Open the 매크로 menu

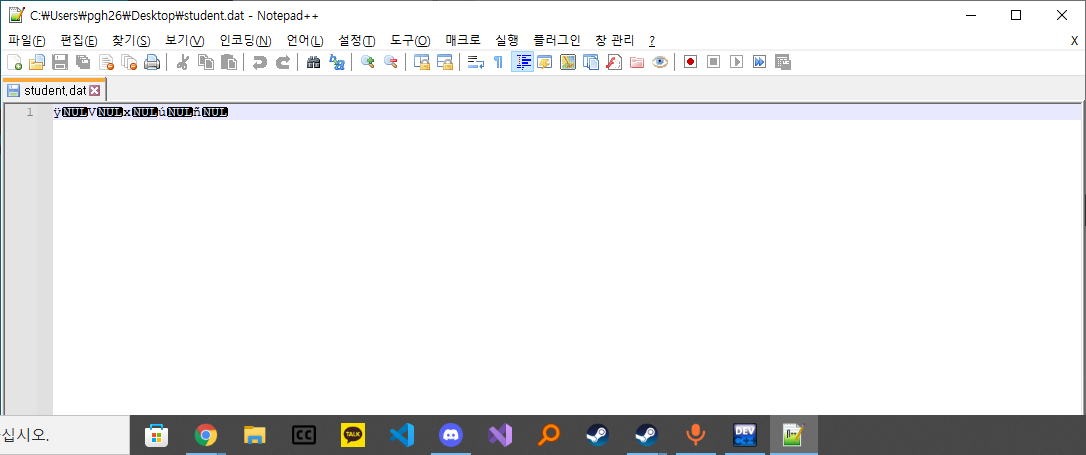(463, 40)
